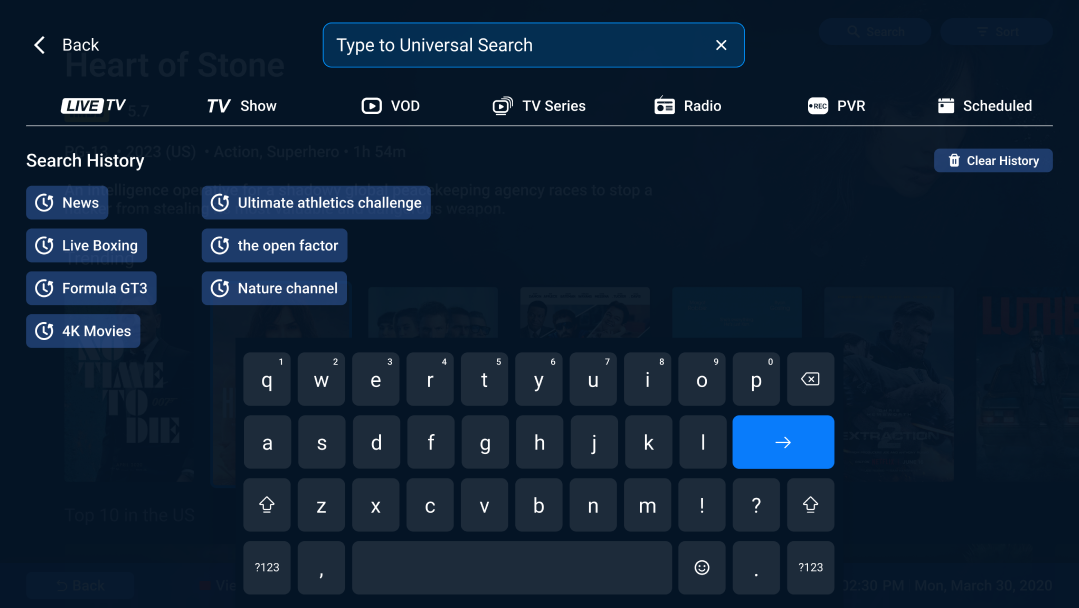
Task: Toggle the left Shift key on keyboard
Action: (x=267, y=505)
